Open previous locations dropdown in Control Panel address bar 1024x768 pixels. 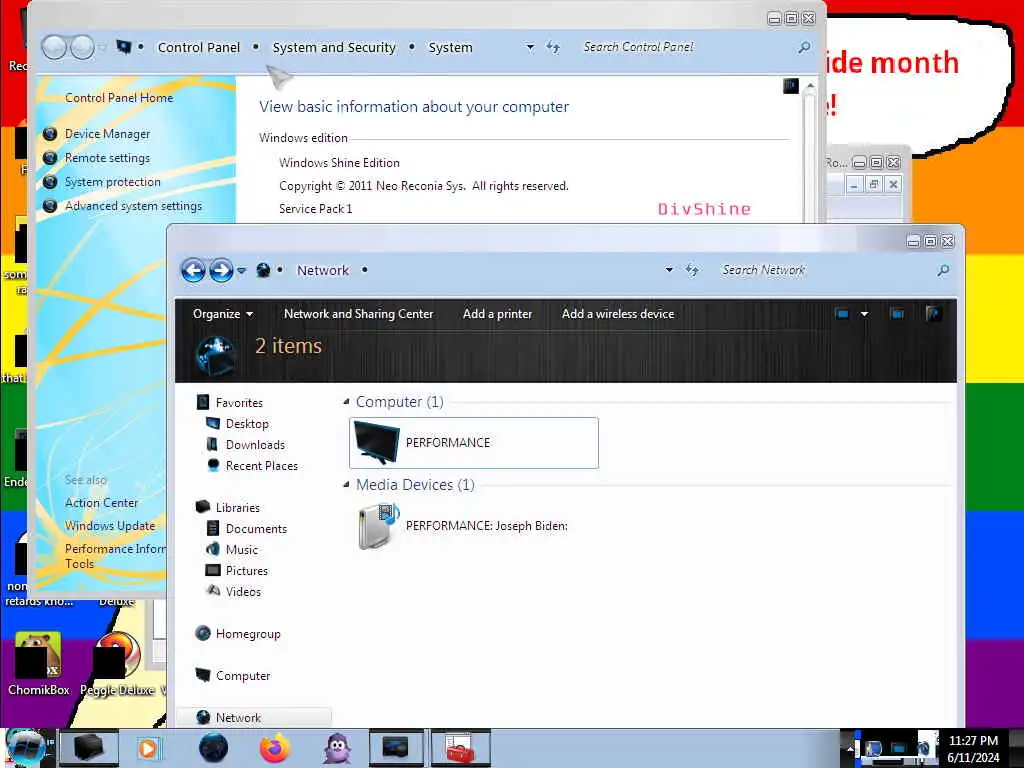coord(530,47)
